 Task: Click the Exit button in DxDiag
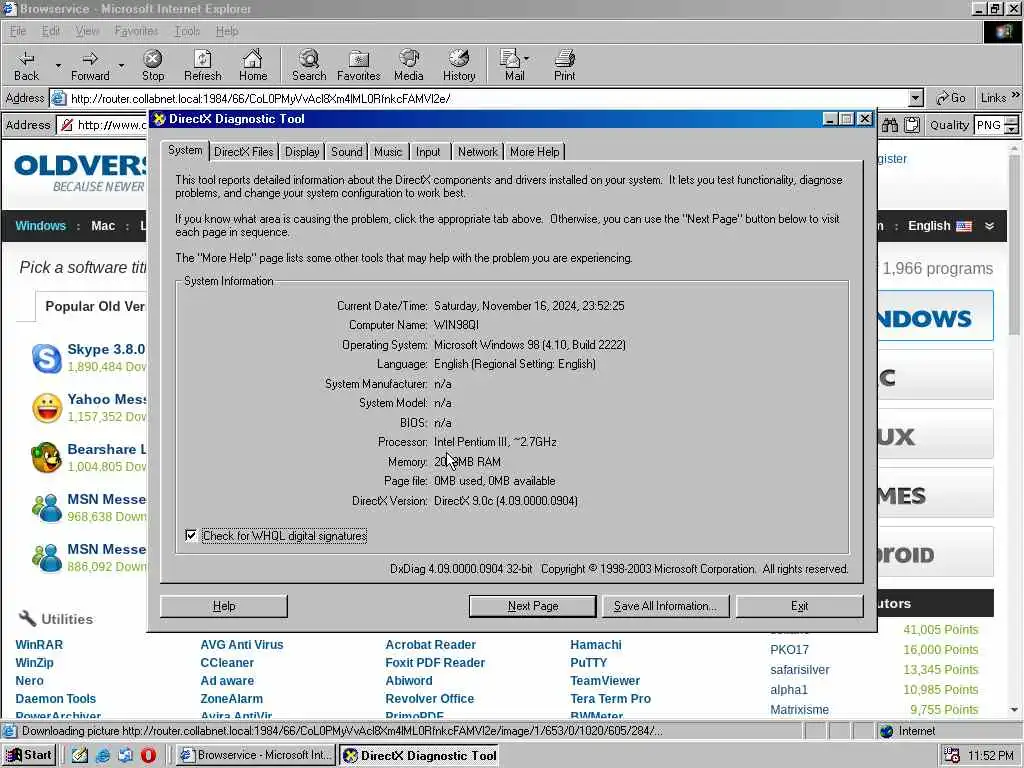tap(799, 606)
